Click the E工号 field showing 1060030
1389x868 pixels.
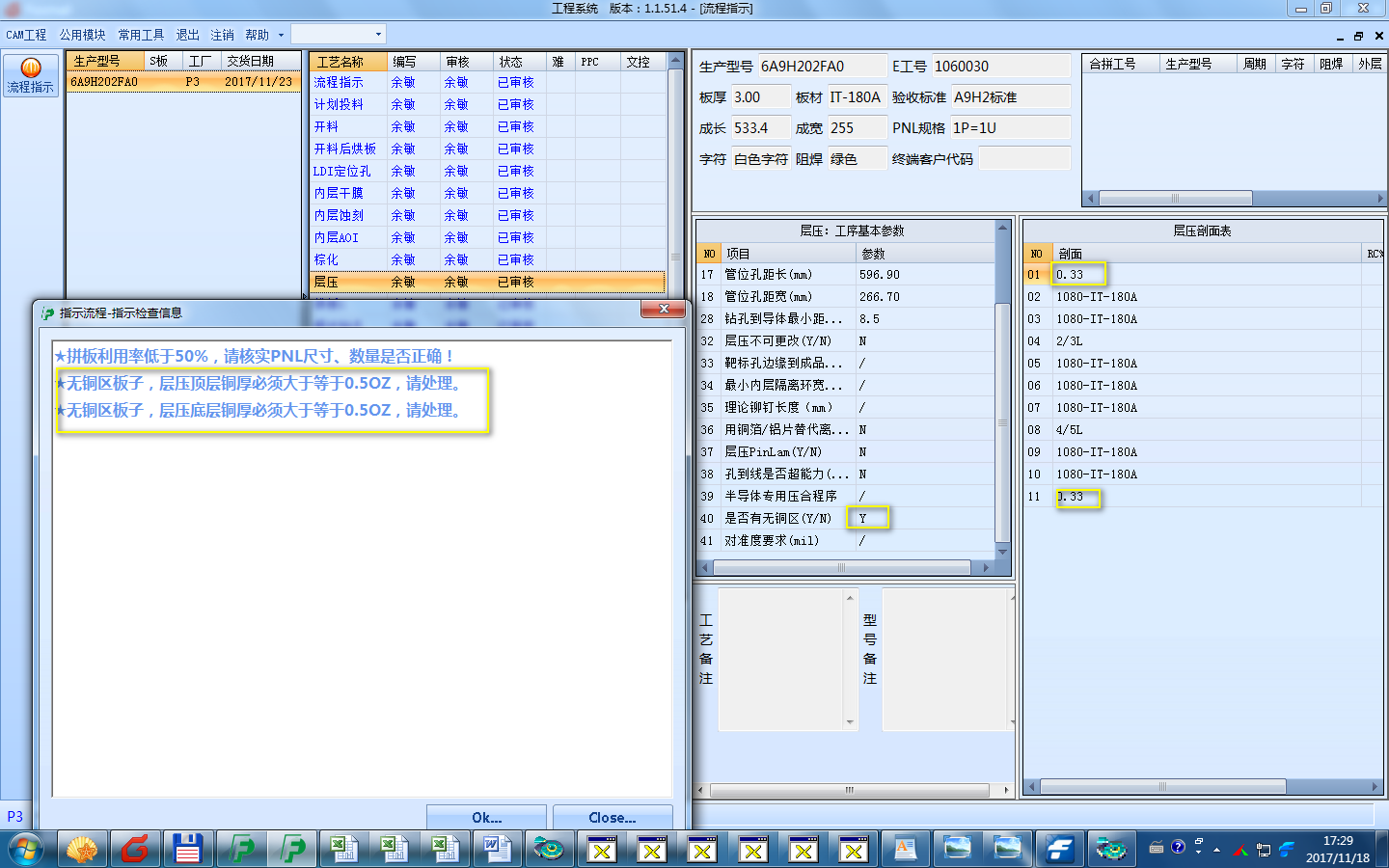pos(1000,67)
